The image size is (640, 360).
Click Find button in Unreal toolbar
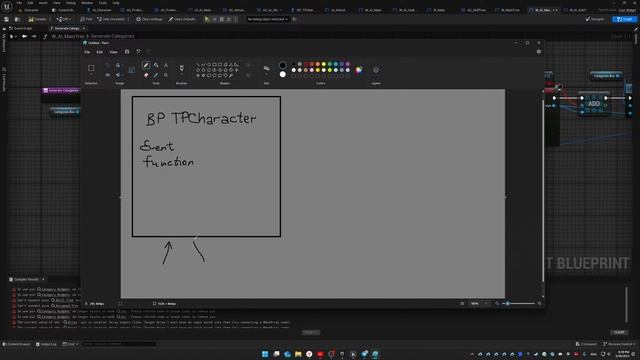tap(86, 19)
